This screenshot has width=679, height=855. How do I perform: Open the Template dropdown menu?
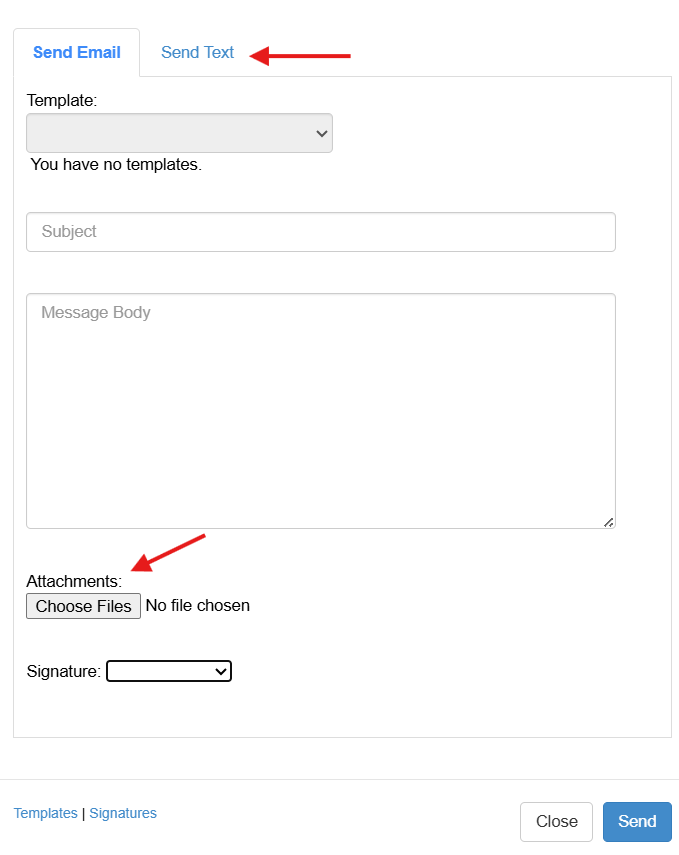pyautogui.click(x=179, y=132)
